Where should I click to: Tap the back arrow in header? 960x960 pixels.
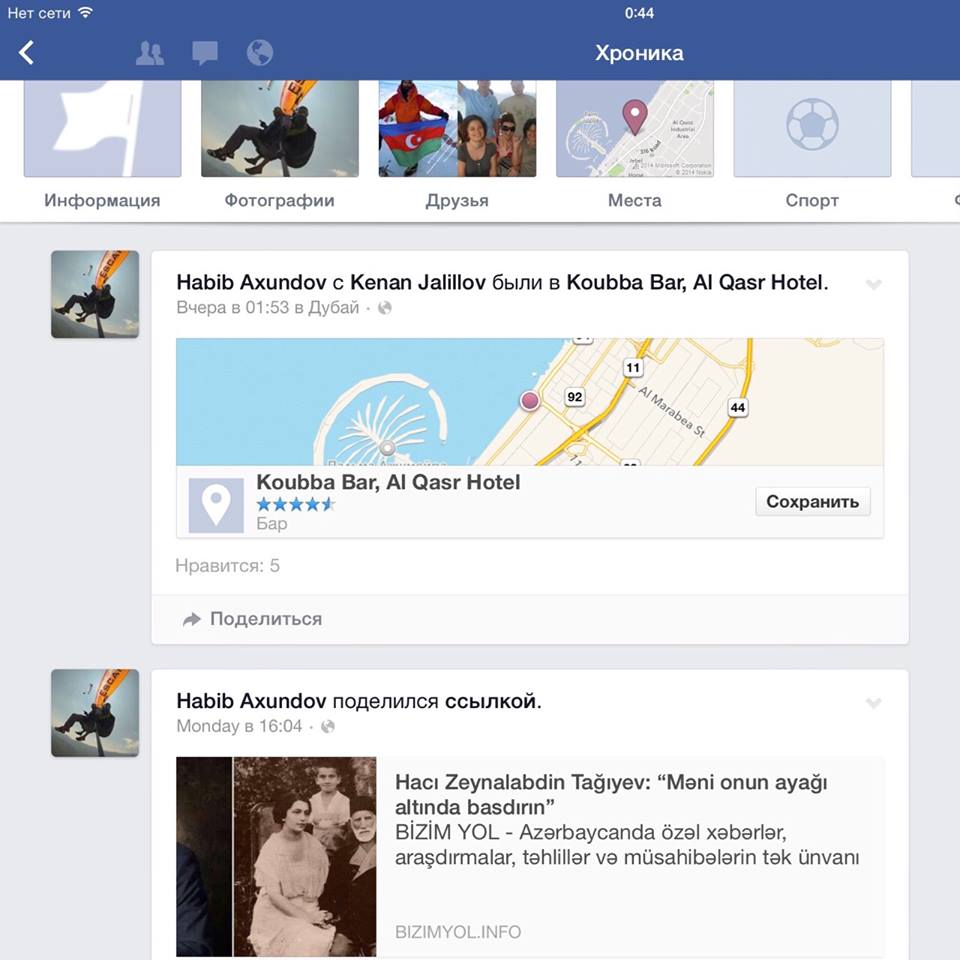click(26, 53)
